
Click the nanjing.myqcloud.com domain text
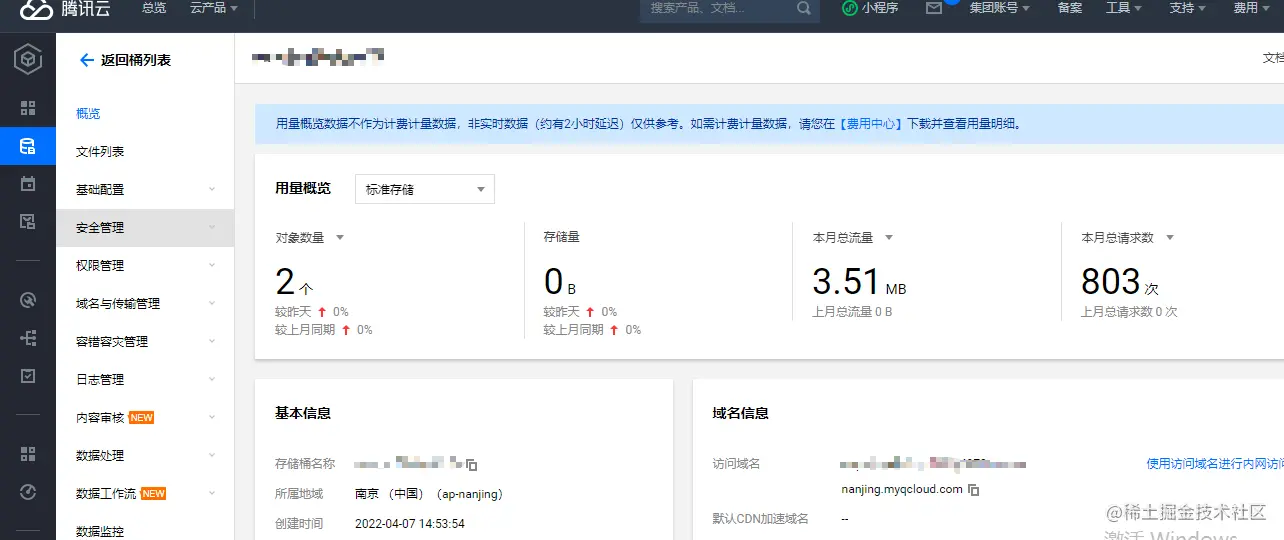(902, 490)
